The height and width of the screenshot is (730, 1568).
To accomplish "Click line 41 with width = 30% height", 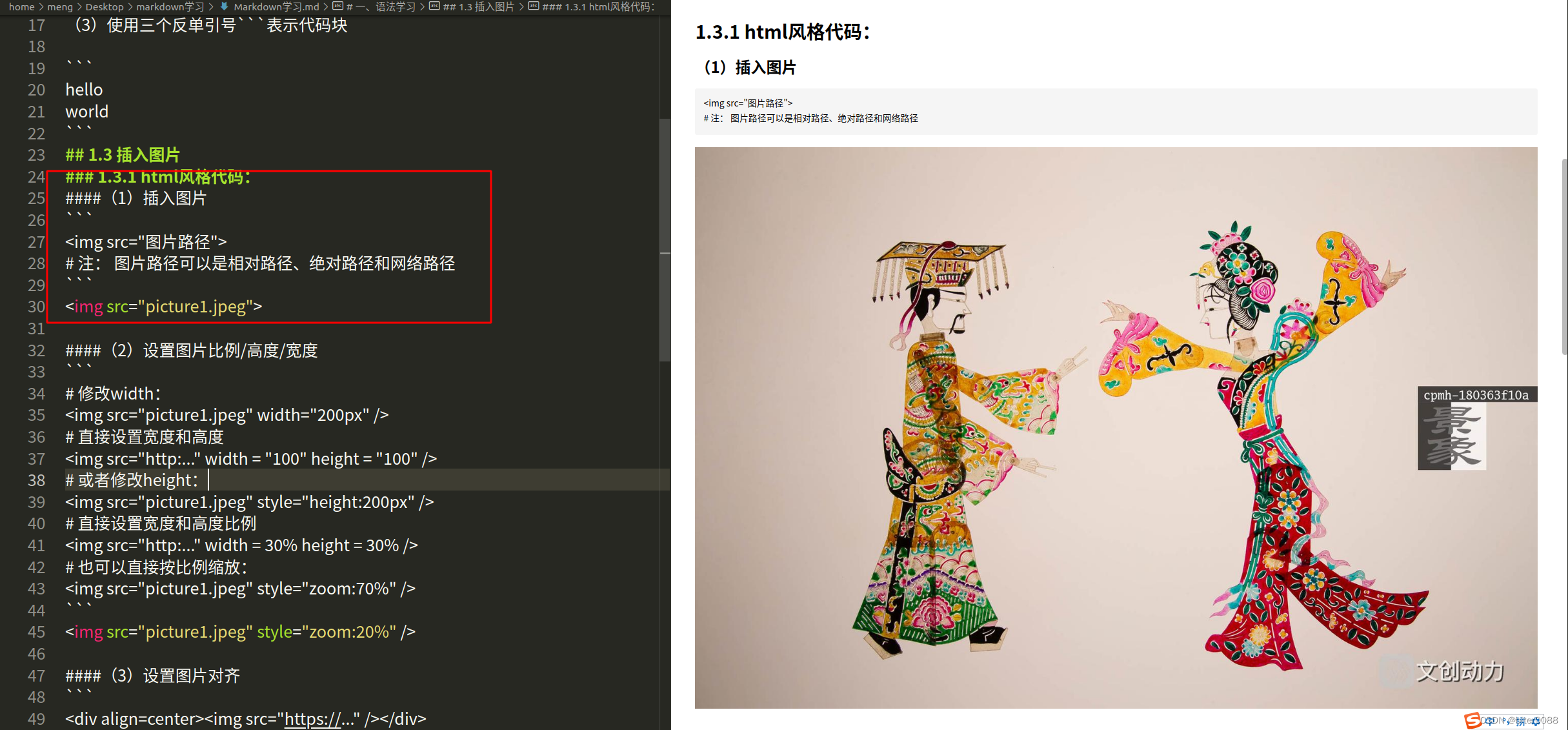I will (x=241, y=545).
